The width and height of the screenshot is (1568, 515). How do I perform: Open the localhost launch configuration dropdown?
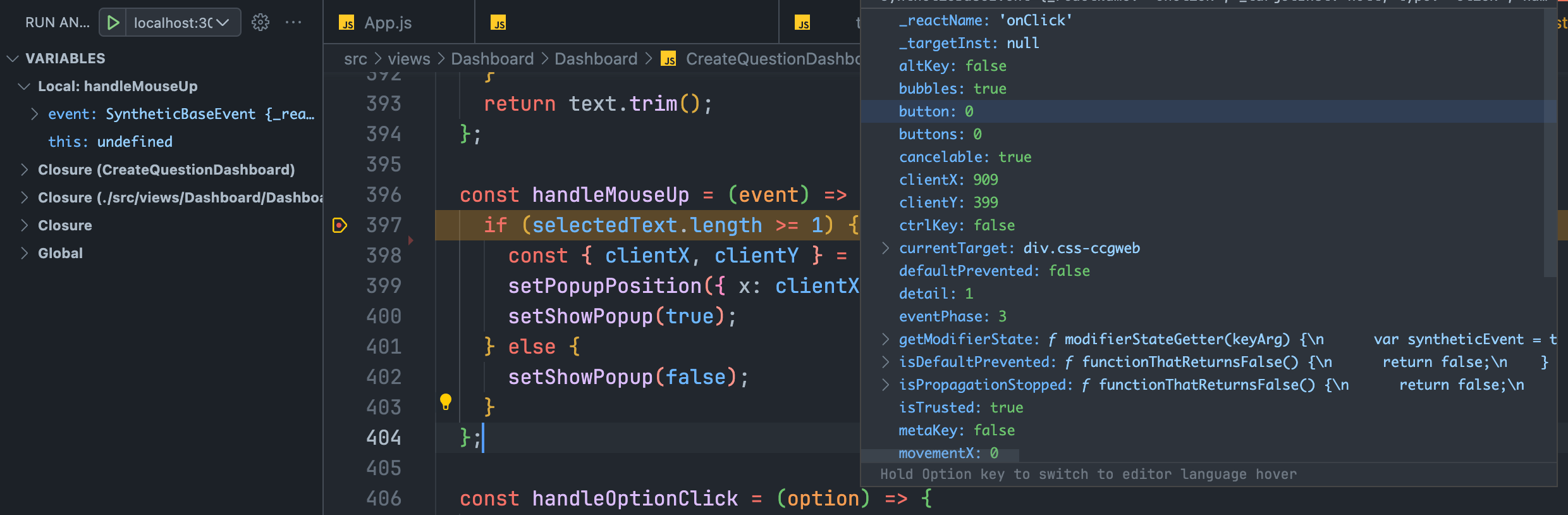coord(183,23)
